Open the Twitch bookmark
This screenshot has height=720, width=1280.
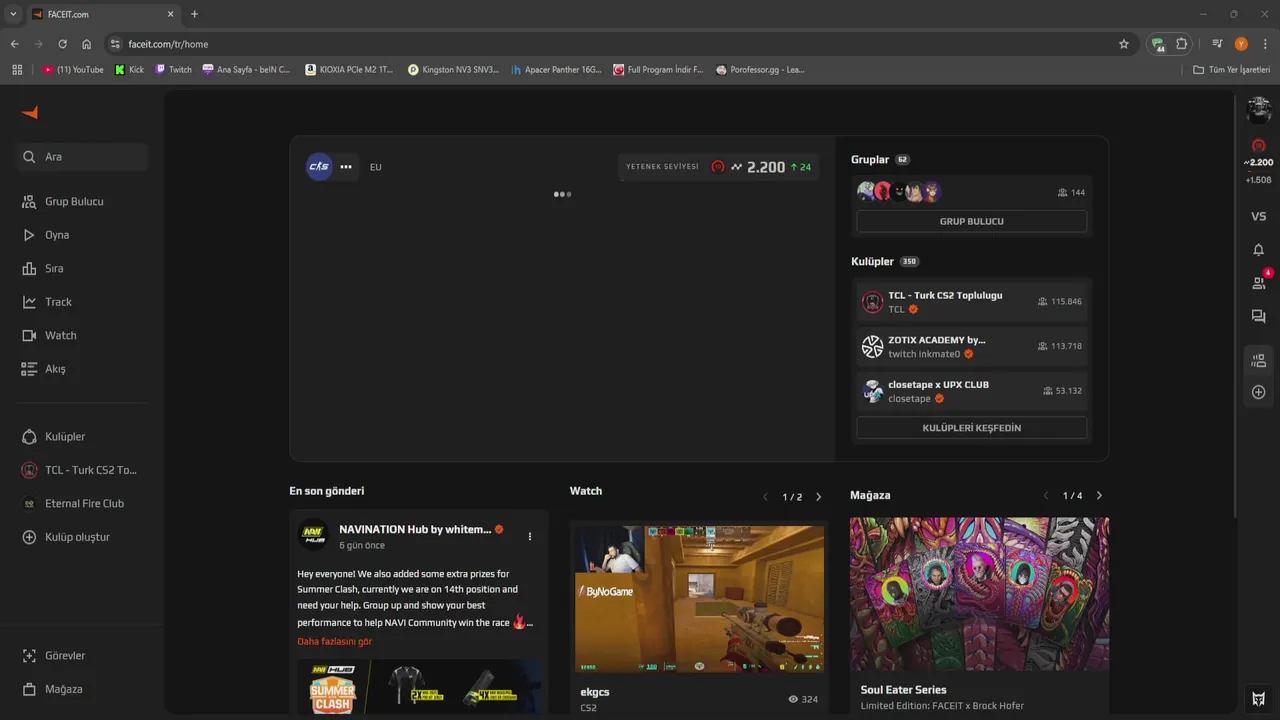[x=174, y=70]
